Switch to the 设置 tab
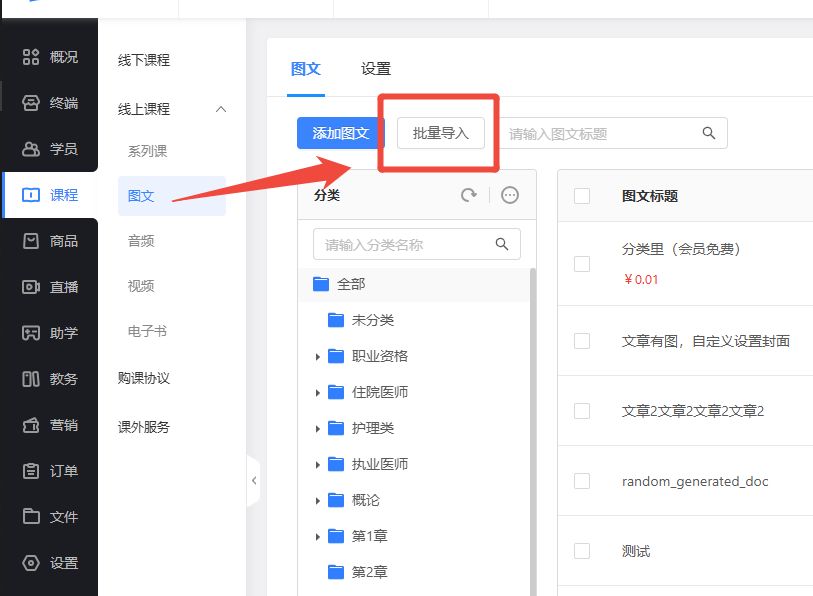The image size is (813, 596). coord(376,69)
